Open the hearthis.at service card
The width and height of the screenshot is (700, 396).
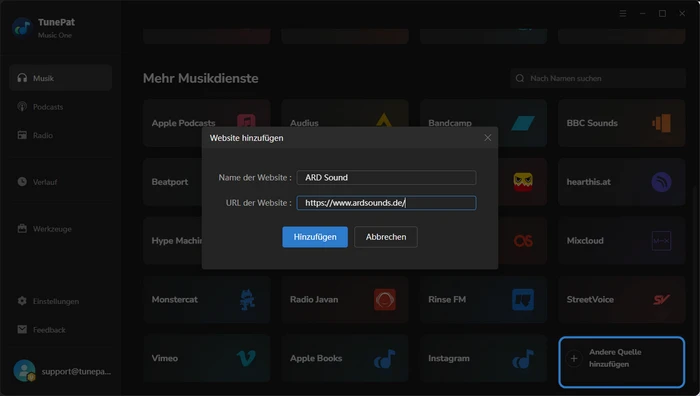pyautogui.click(x=621, y=182)
